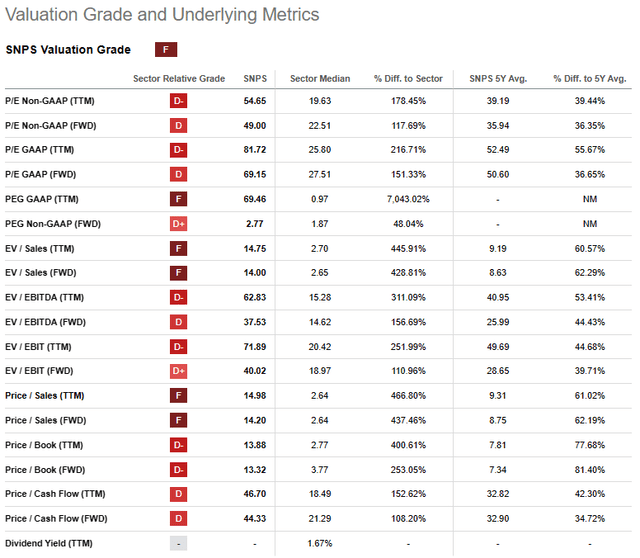640x558 pixels.
Task: Click the D grade badge for Price / Cash Flow (TTM)
Action: click(x=178, y=494)
